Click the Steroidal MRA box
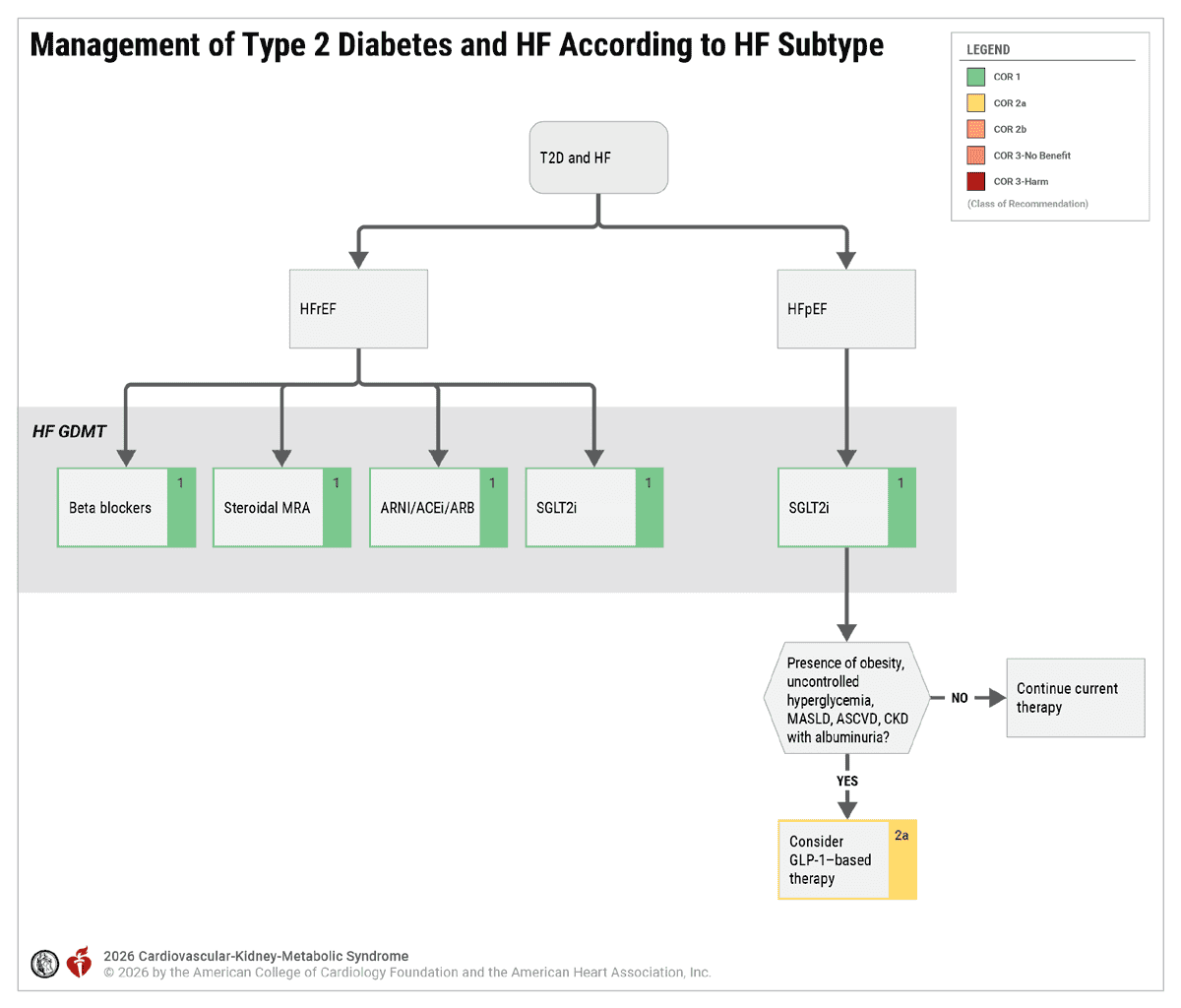Viewport: 1181px width, 1008px height. [282, 508]
